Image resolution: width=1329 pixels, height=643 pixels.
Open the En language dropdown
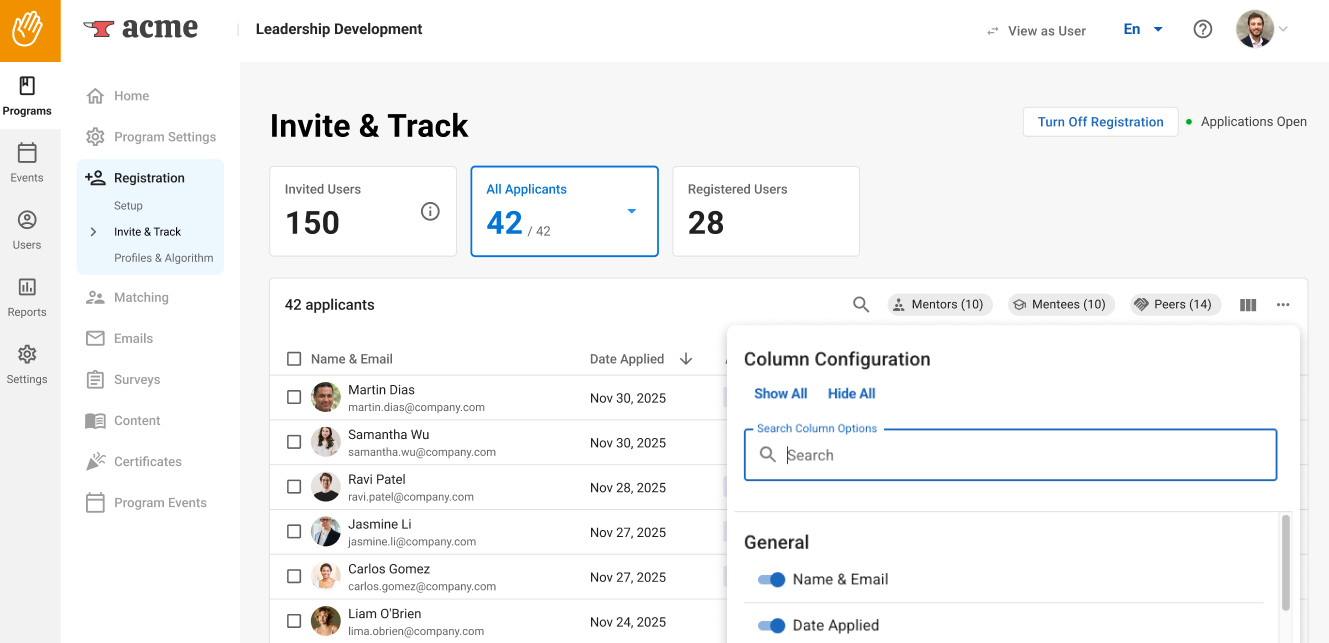[1142, 30]
